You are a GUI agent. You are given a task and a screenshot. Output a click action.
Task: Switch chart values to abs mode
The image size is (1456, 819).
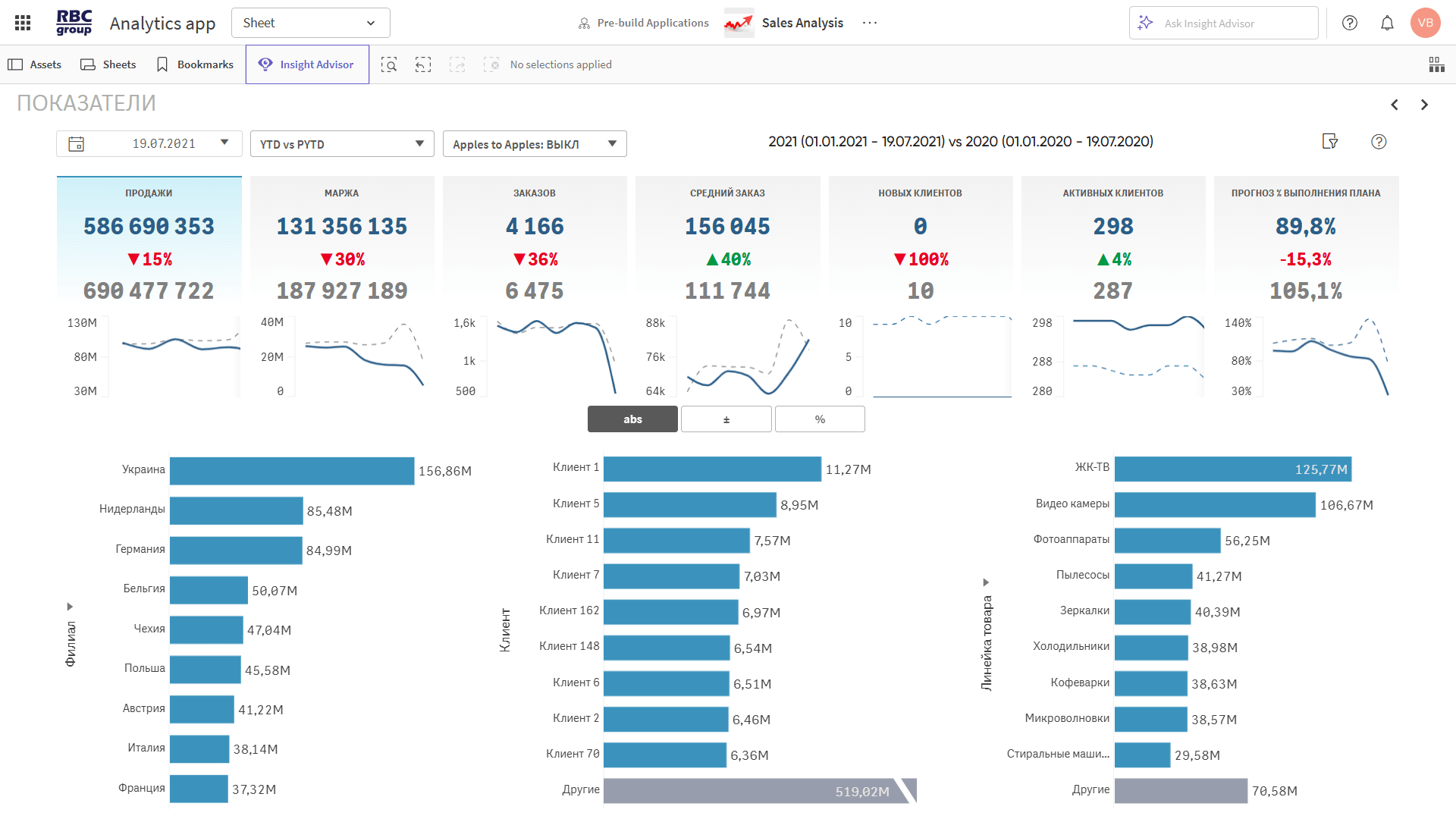tap(632, 419)
